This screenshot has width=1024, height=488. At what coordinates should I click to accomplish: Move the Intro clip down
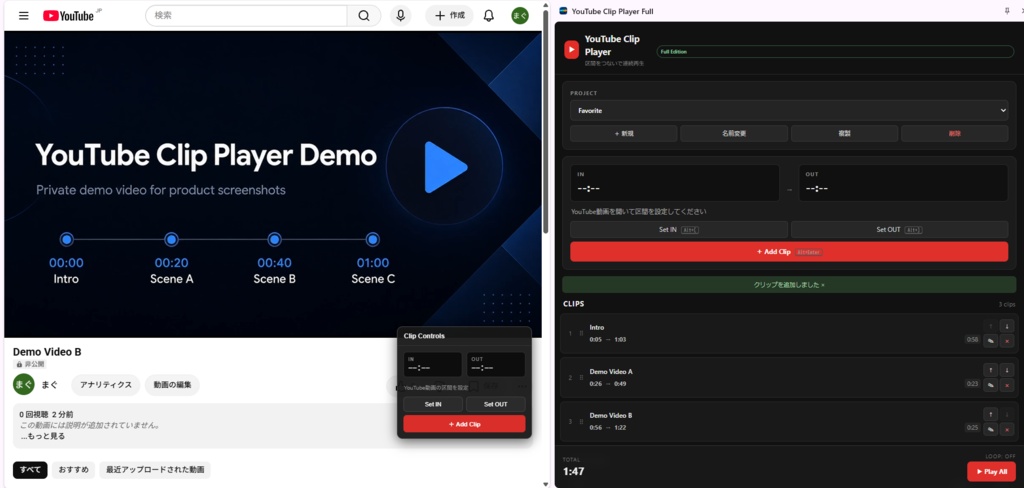[x=1006, y=326]
